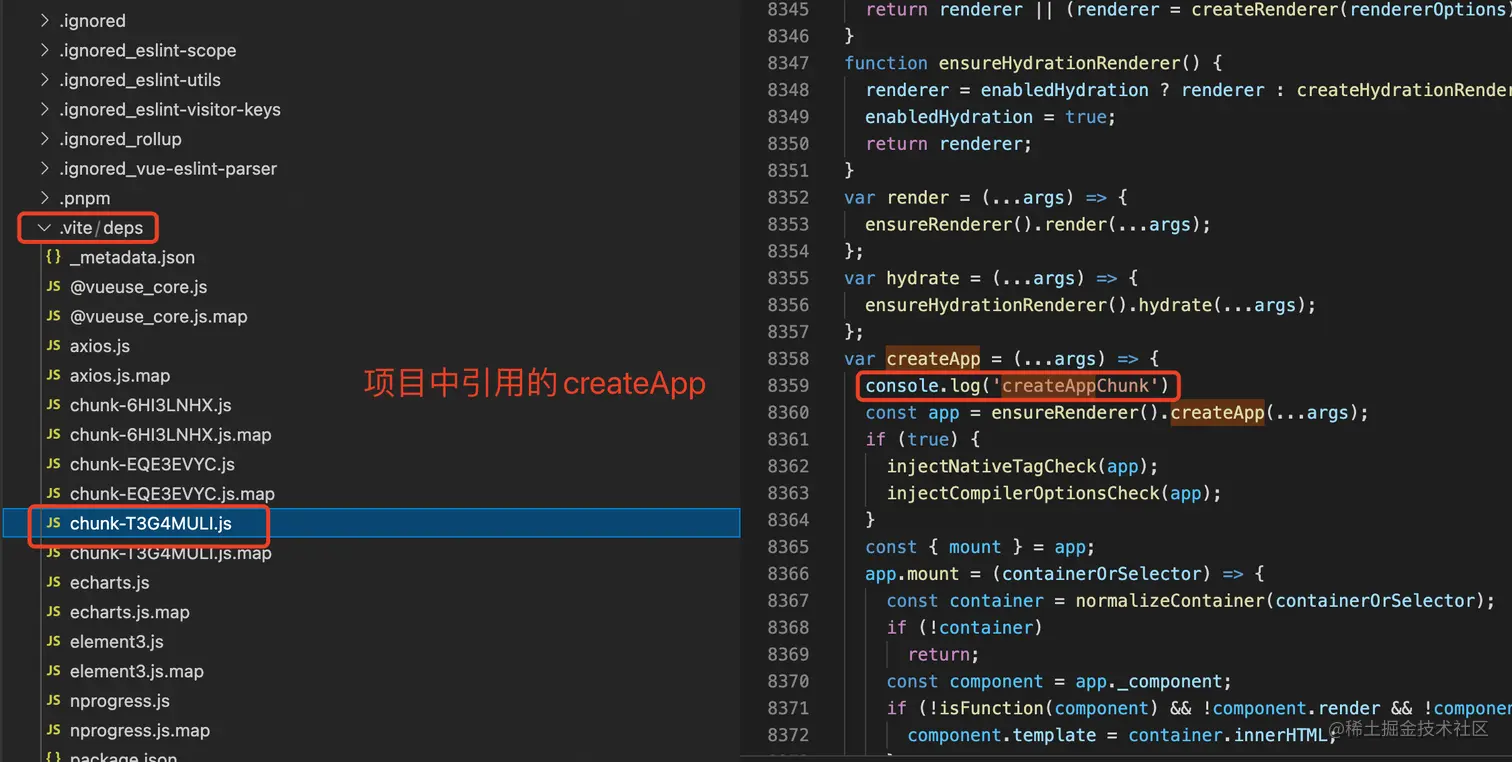Viewport: 1512px width, 762px height.
Task: Click the 'enabledHydration = true;' code line
Action: [x=990, y=117]
